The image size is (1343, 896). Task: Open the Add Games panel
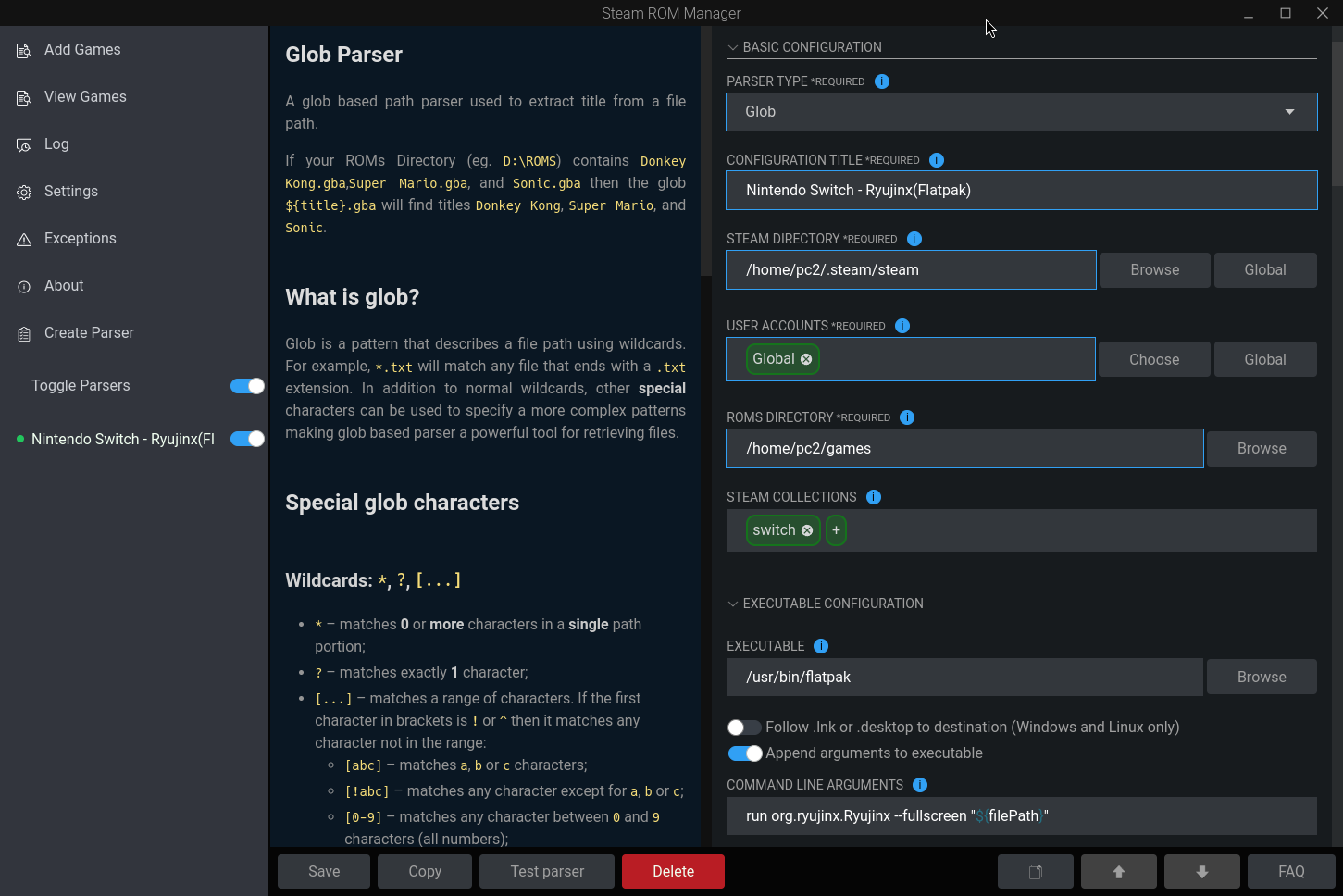tap(23, 50)
